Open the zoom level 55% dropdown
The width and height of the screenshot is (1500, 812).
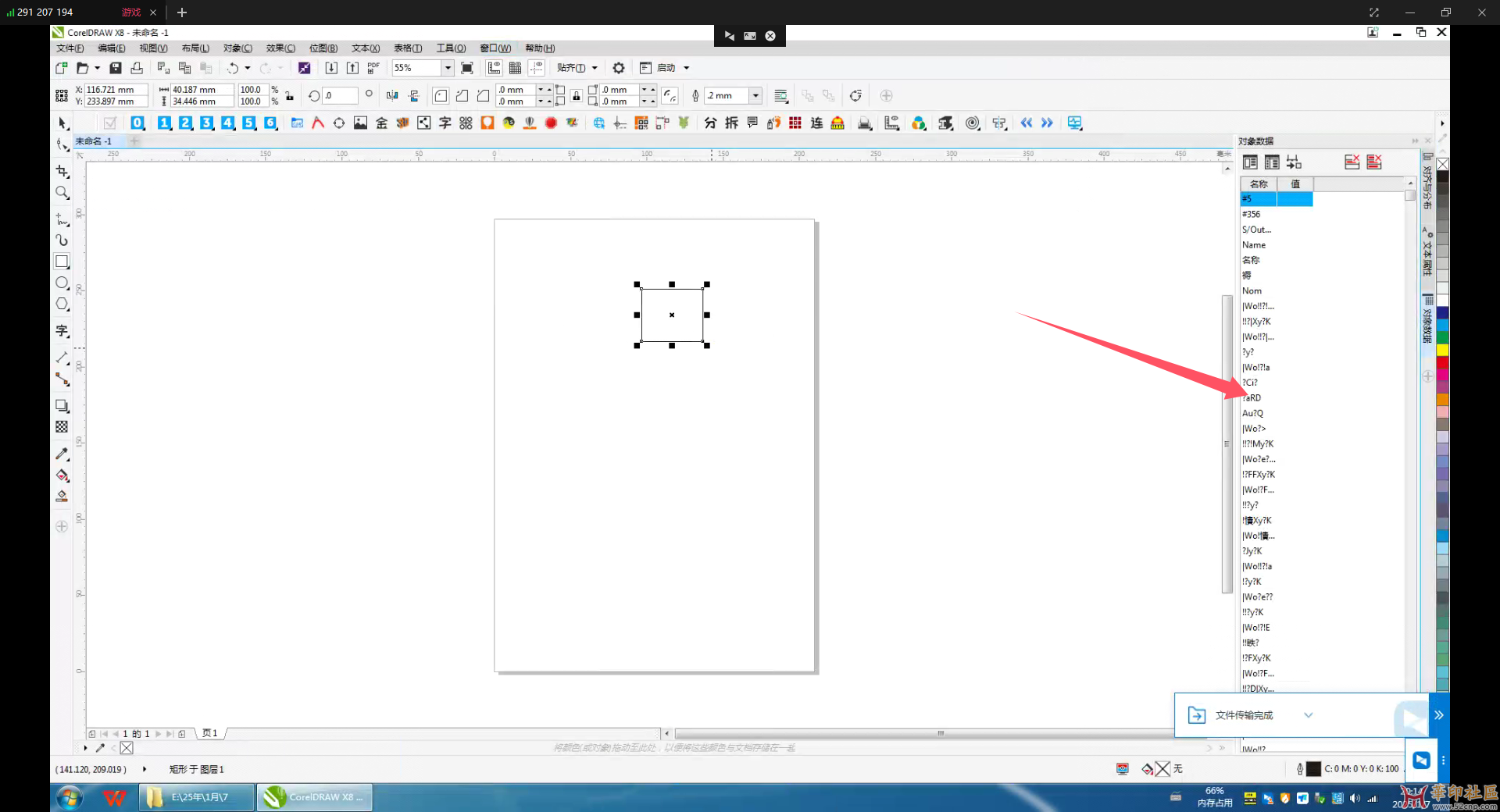click(x=448, y=68)
